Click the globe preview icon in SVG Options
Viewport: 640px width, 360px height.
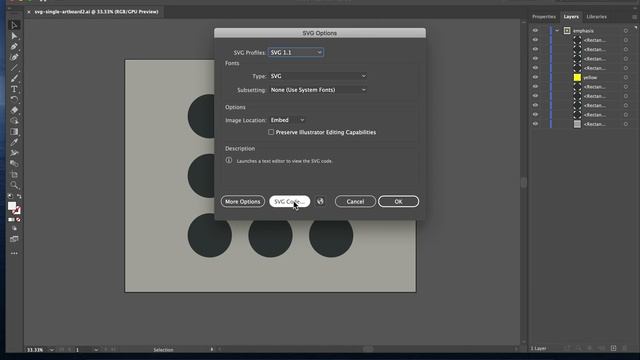click(x=320, y=201)
